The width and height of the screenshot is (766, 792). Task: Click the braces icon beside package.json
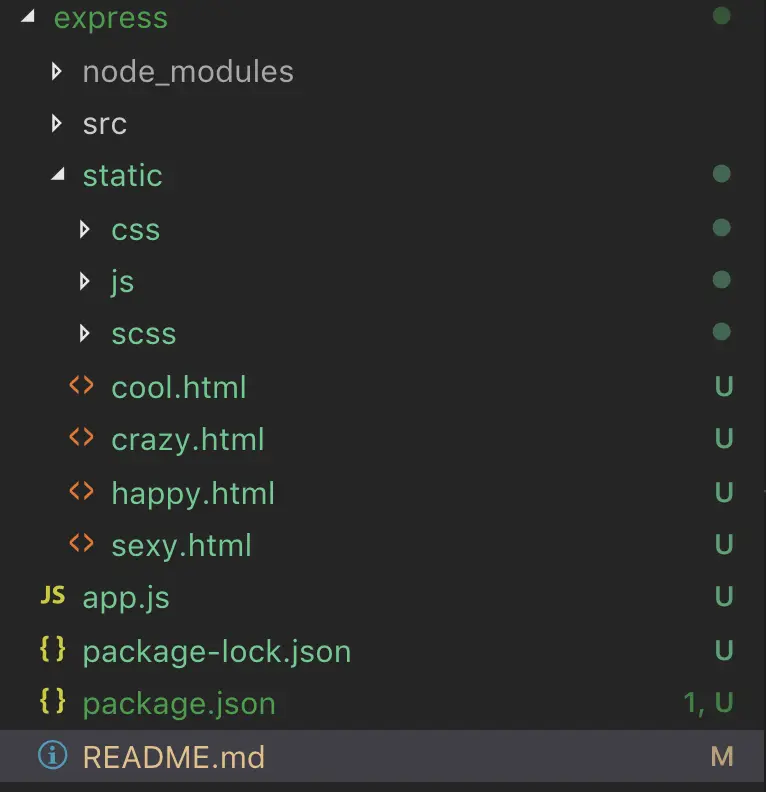point(52,702)
